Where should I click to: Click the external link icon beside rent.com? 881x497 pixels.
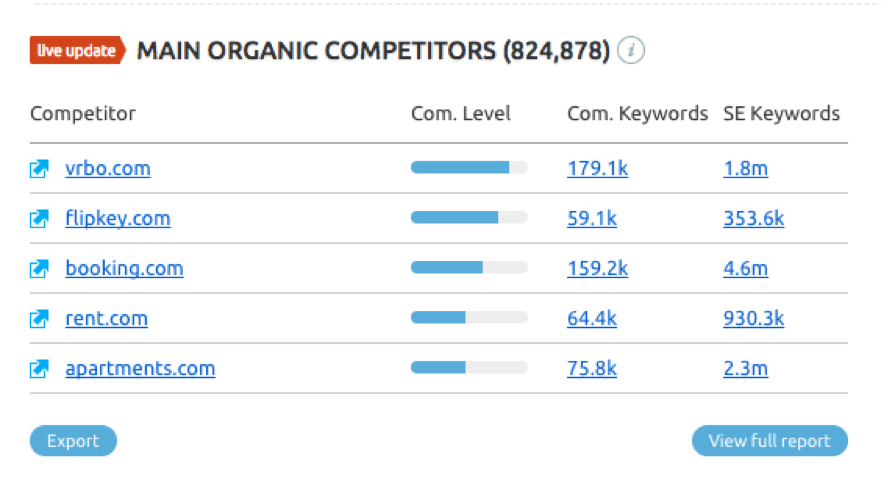point(39,319)
